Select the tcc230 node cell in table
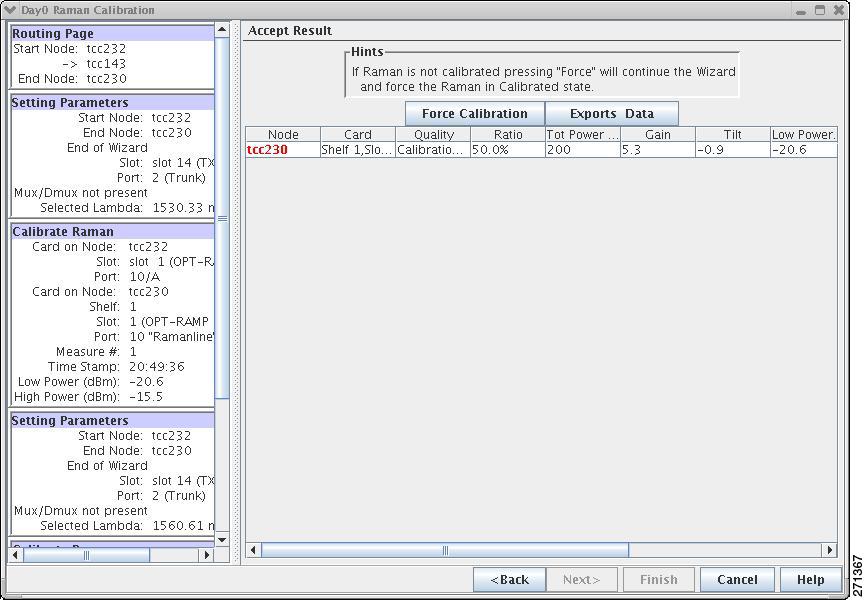 coord(283,149)
